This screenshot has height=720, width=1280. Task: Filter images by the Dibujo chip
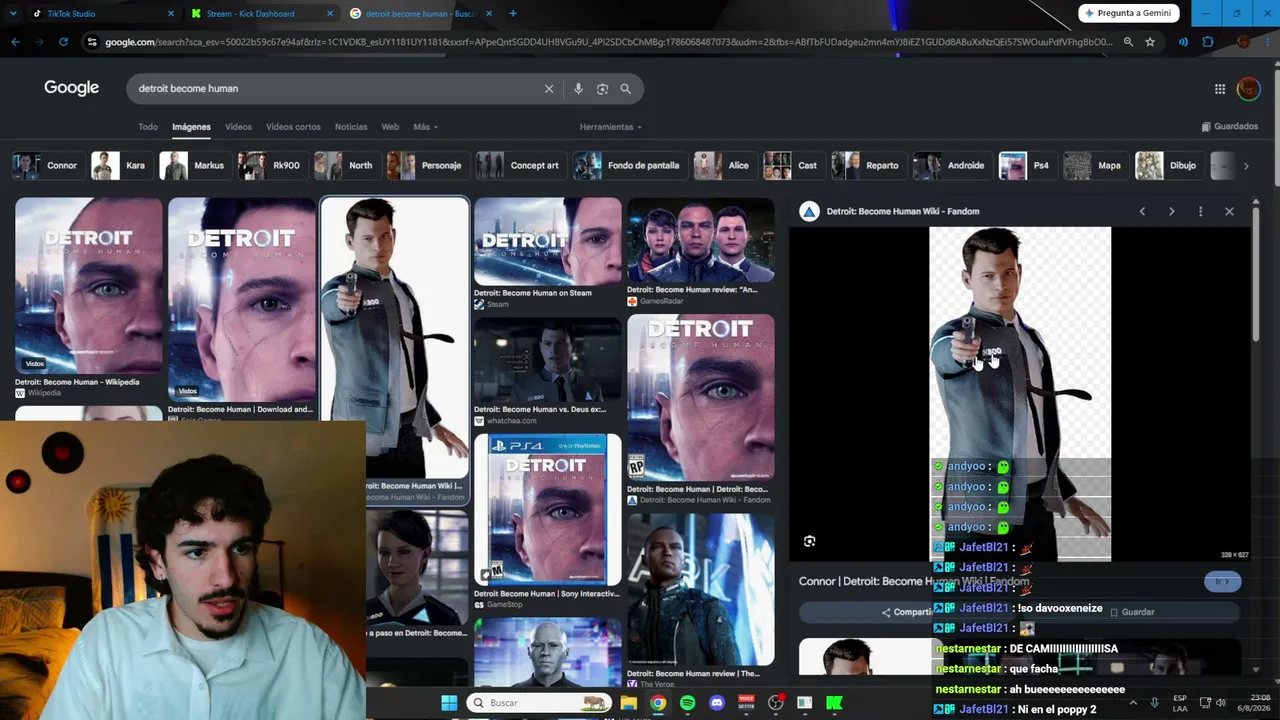(1168, 166)
